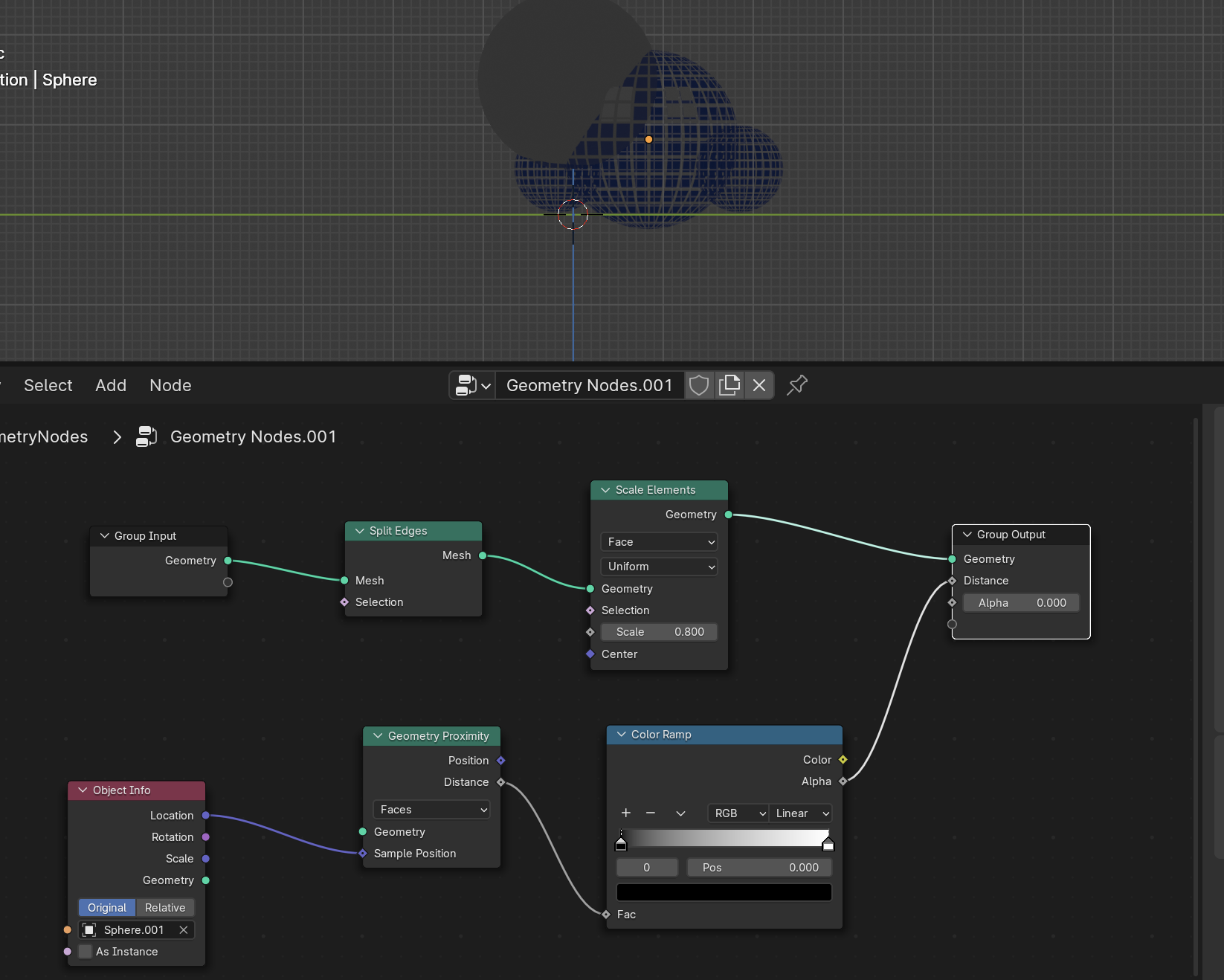This screenshot has height=980, width=1224.
Task: Click the Scale 0.800 value field
Action: [x=659, y=632]
